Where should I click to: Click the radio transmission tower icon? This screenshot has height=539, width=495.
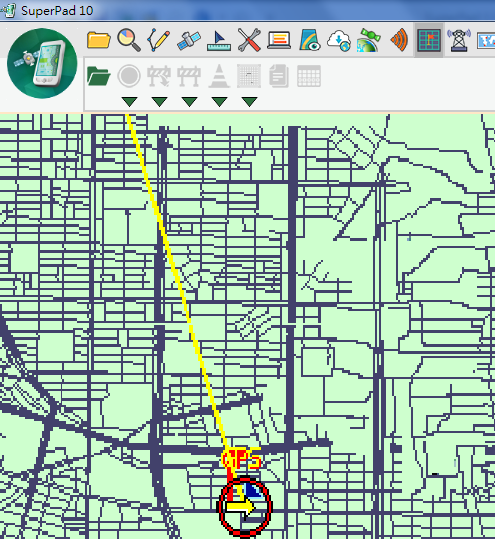click(x=459, y=40)
